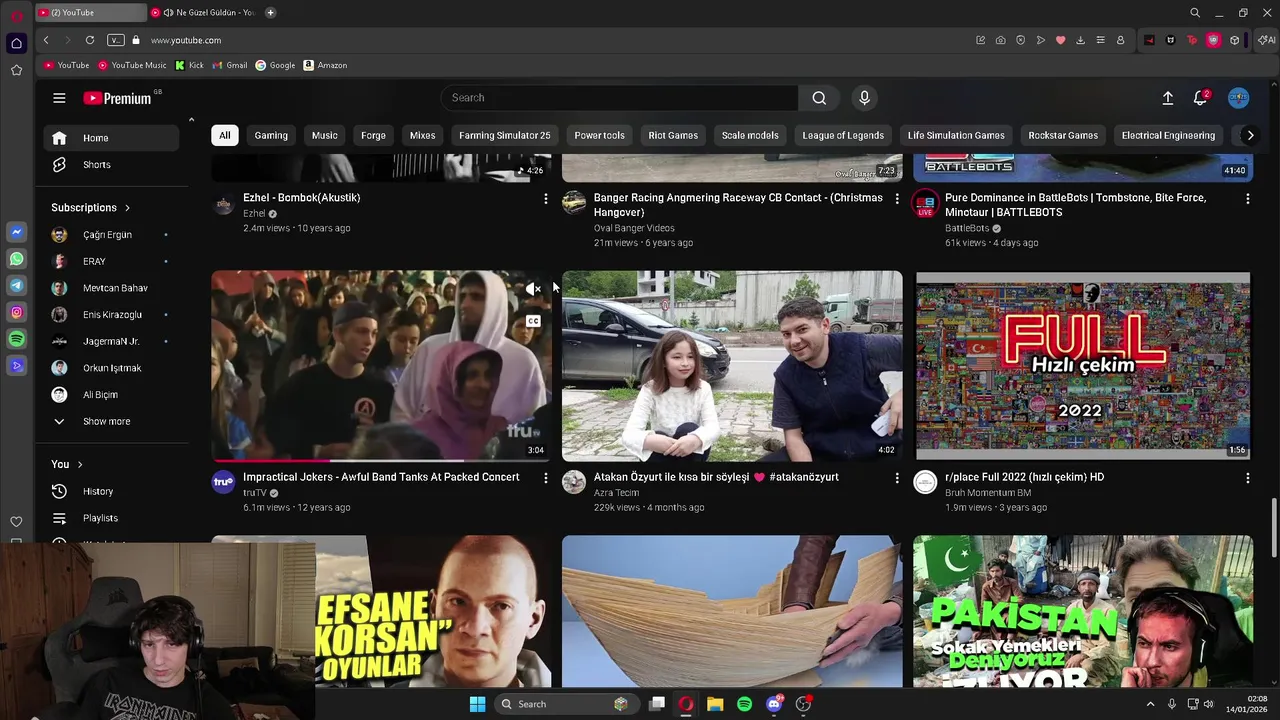
Task: Open the YouTube hamburger guide menu
Action: click(x=59, y=98)
